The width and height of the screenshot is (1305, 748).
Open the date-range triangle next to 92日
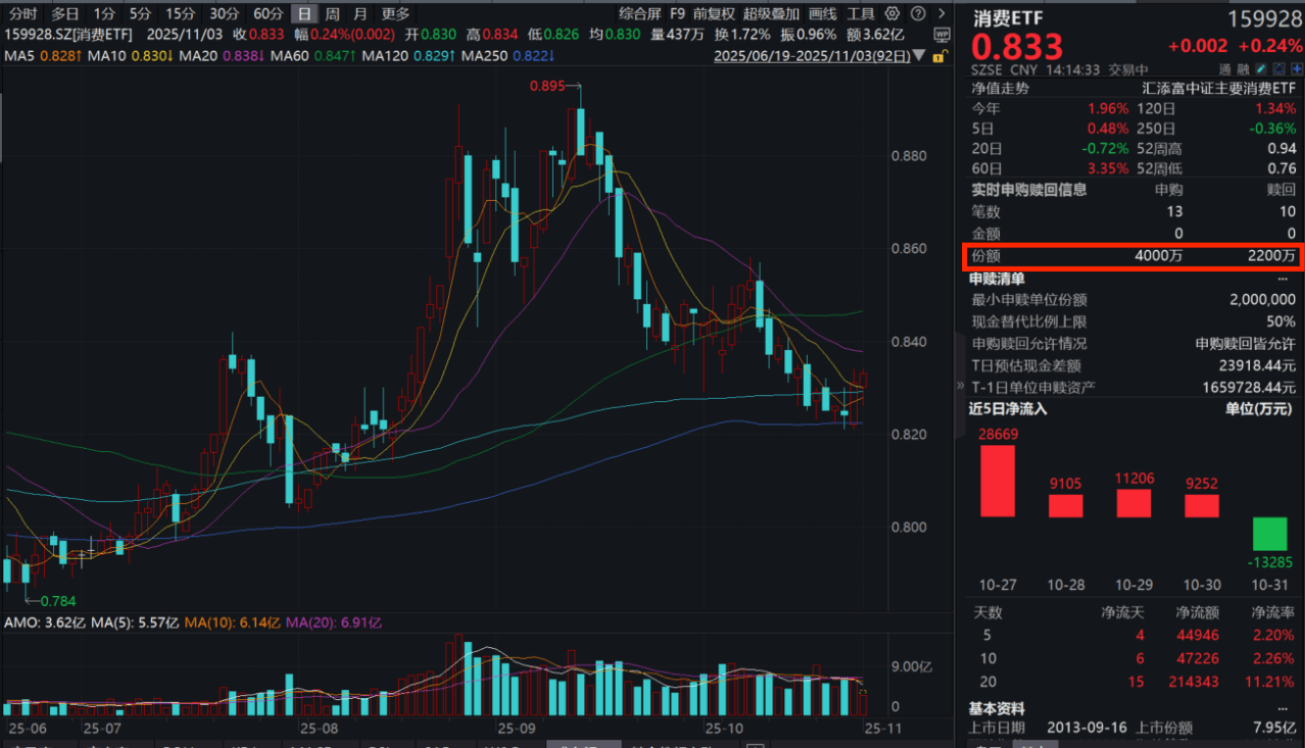pyautogui.click(x=919, y=56)
